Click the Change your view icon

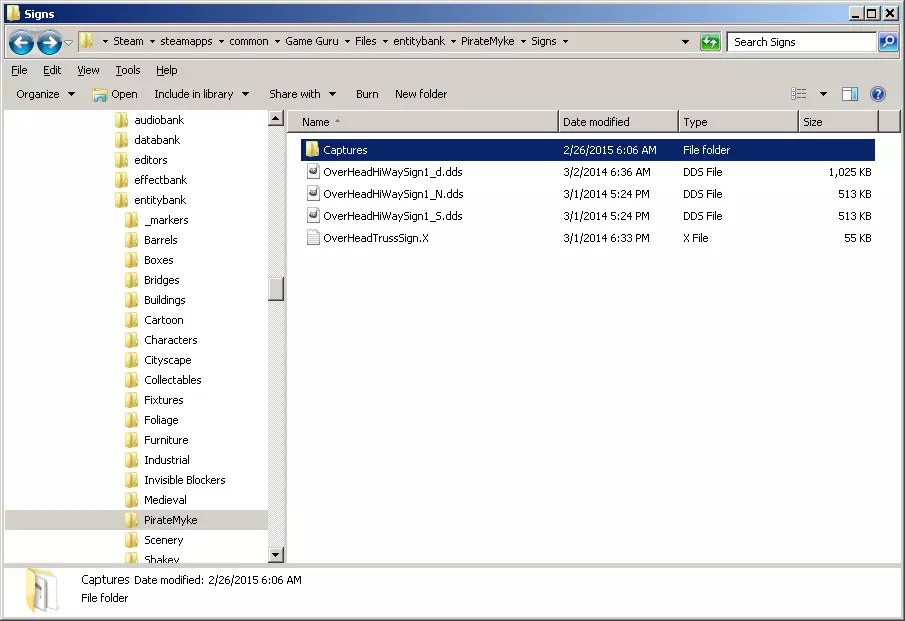pos(799,94)
